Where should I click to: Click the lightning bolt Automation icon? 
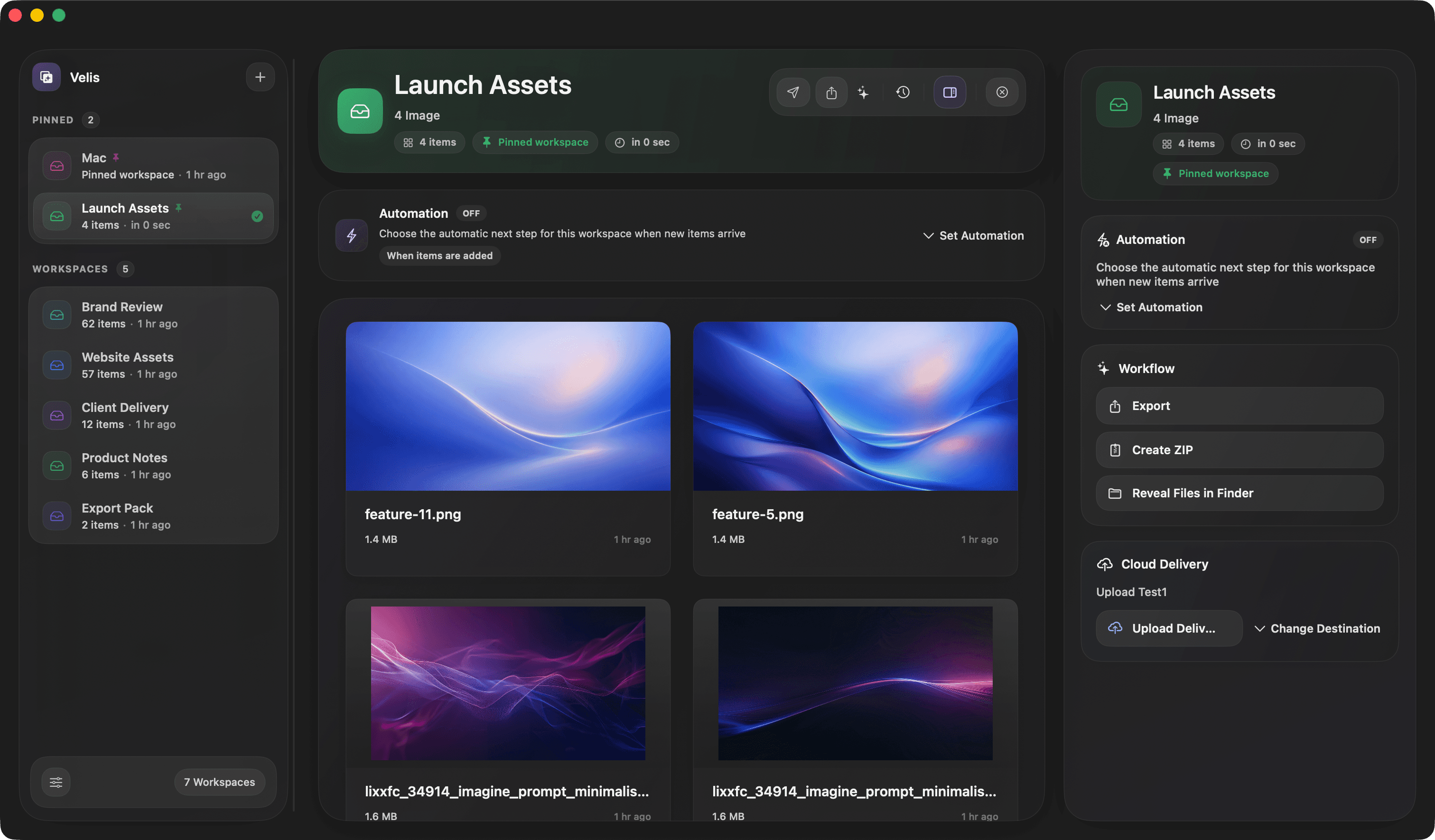click(x=351, y=235)
